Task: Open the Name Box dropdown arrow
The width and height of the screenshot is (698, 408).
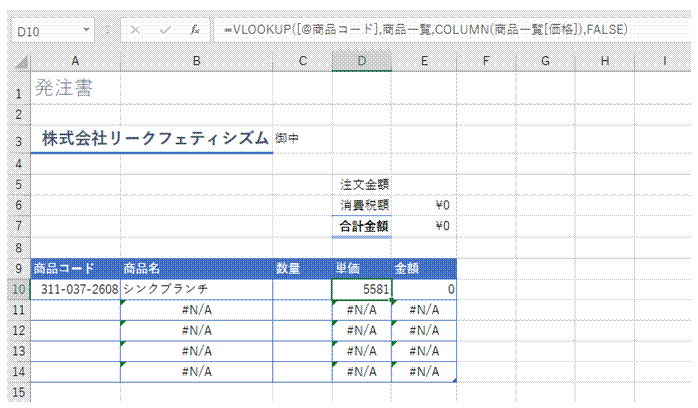Action: [x=86, y=30]
